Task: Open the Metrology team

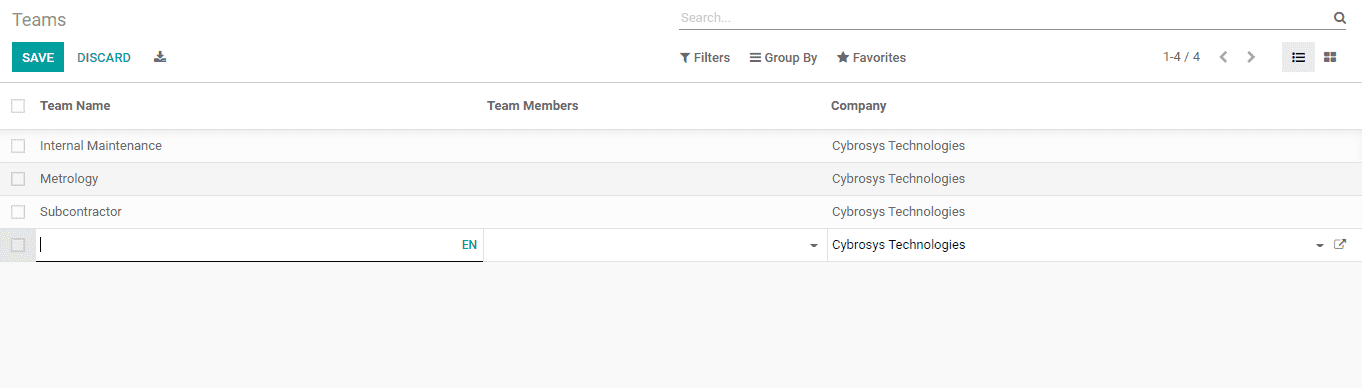Action: coord(69,179)
